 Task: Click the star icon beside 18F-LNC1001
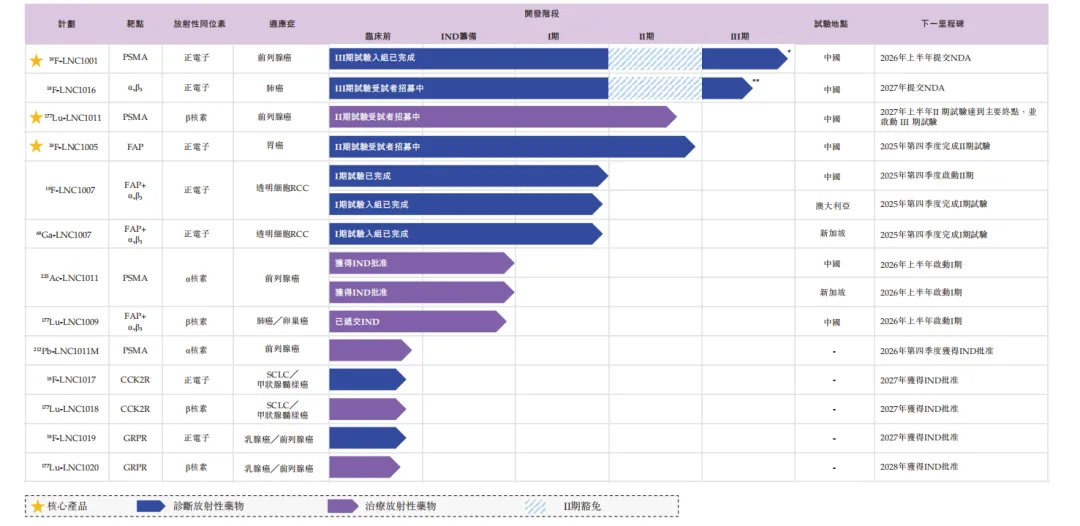pos(36,60)
